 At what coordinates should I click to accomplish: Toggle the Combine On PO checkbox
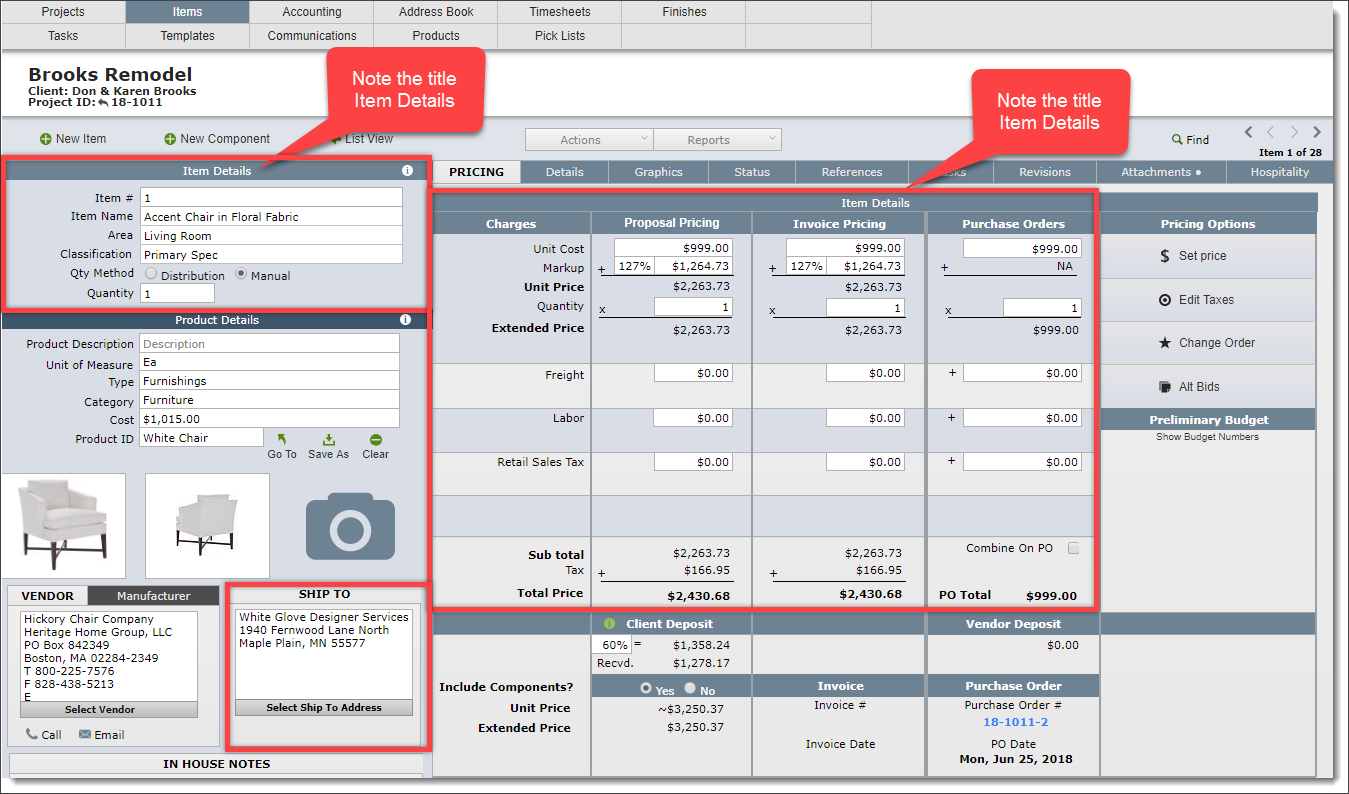[x=1074, y=548]
